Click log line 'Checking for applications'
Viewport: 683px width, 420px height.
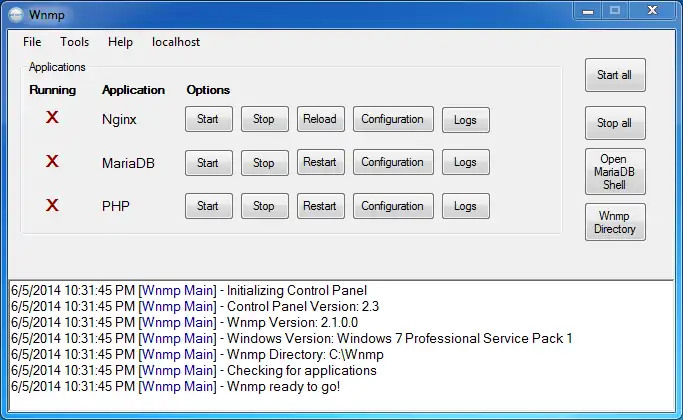coord(193,371)
